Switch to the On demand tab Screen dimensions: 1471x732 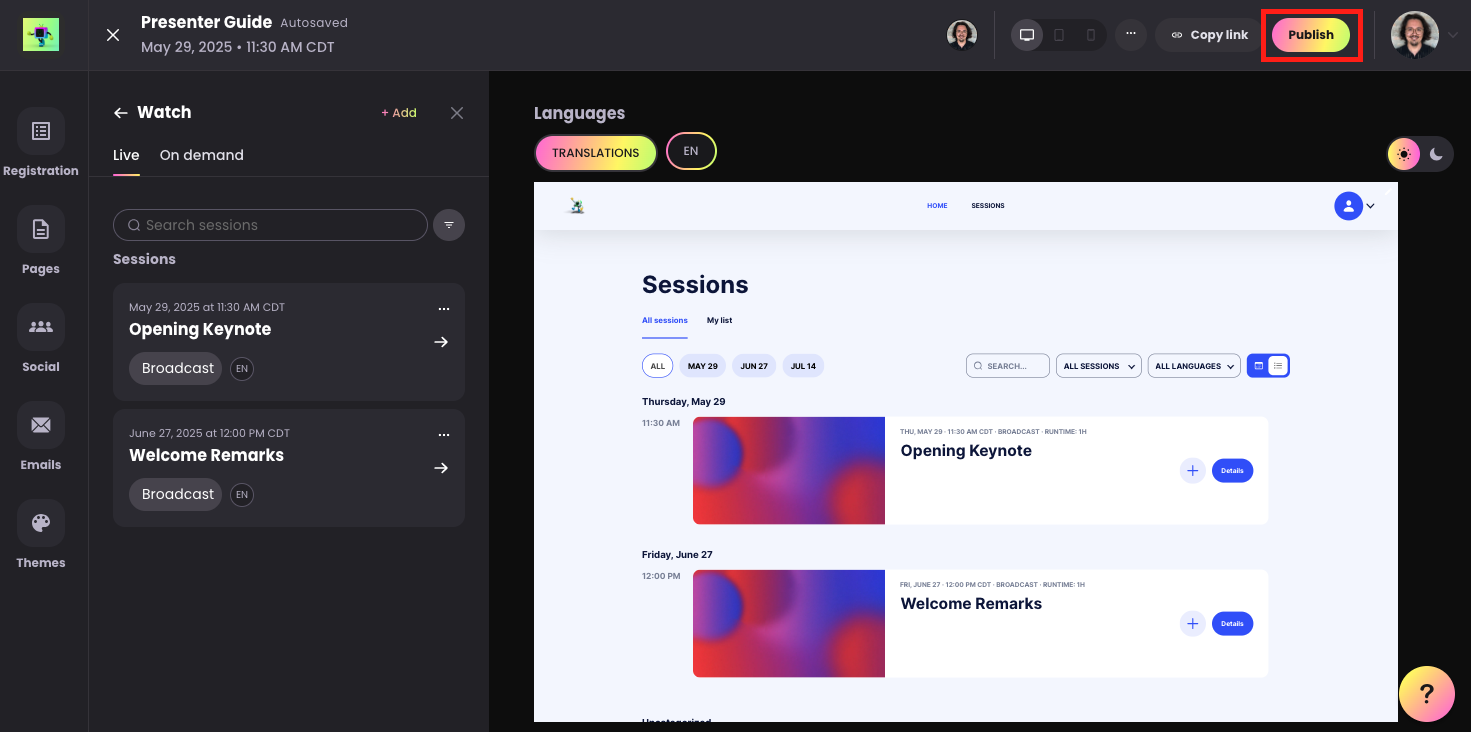(x=202, y=155)
